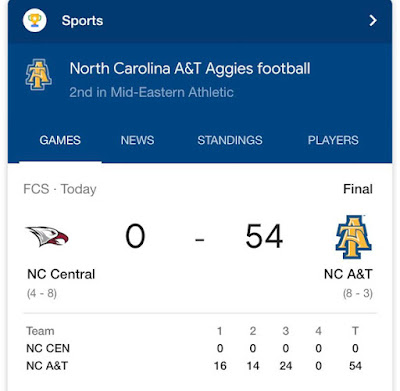The image size is (400, 391).
Task: Click the NC A&T team name
Action: pos(348,274)
